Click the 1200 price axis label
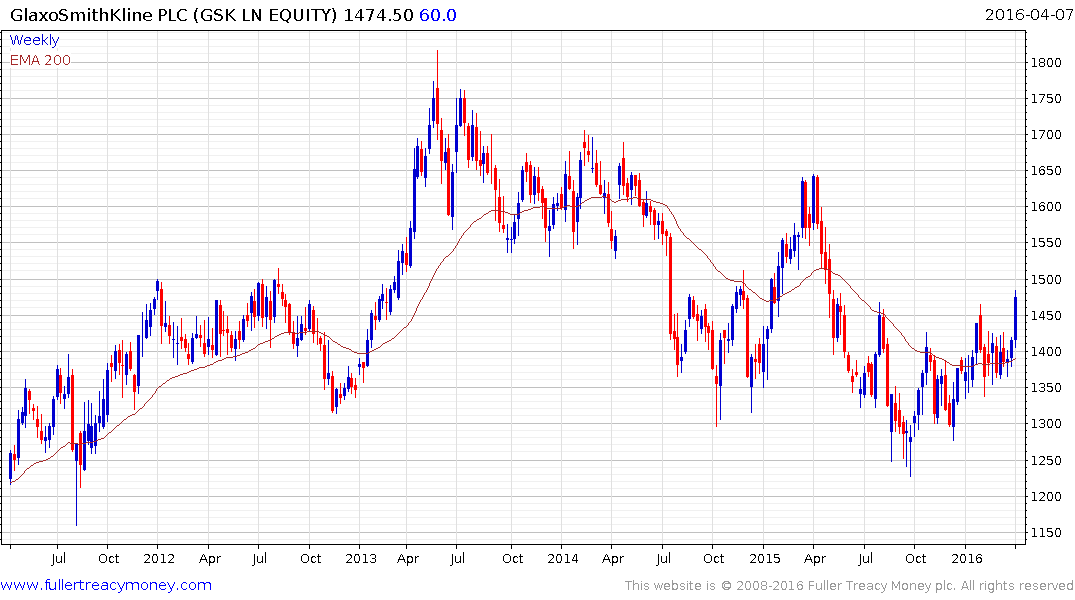This screenshot has width=1075, height=600. coord(1046,496)
